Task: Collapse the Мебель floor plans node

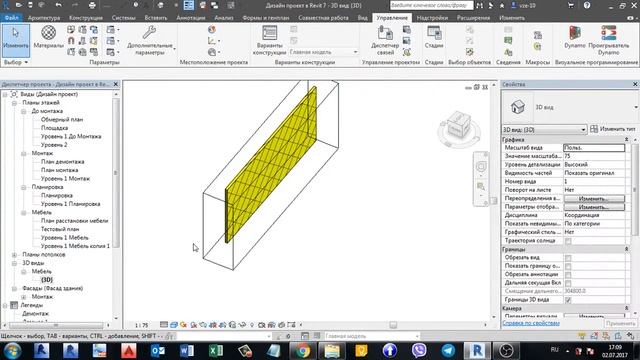Action: pos(24,213)
